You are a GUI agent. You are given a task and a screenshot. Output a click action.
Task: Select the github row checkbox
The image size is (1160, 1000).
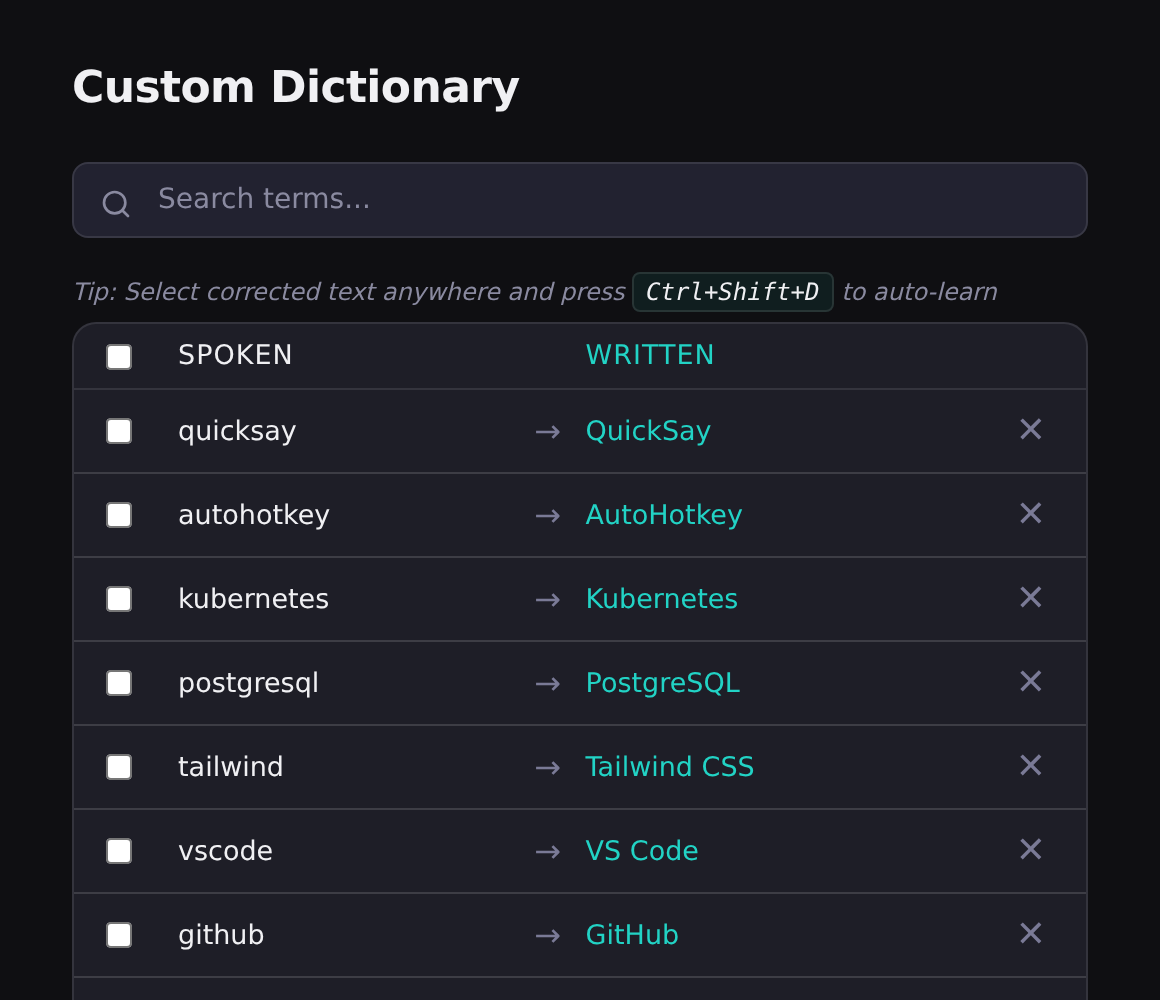(119, 935)
